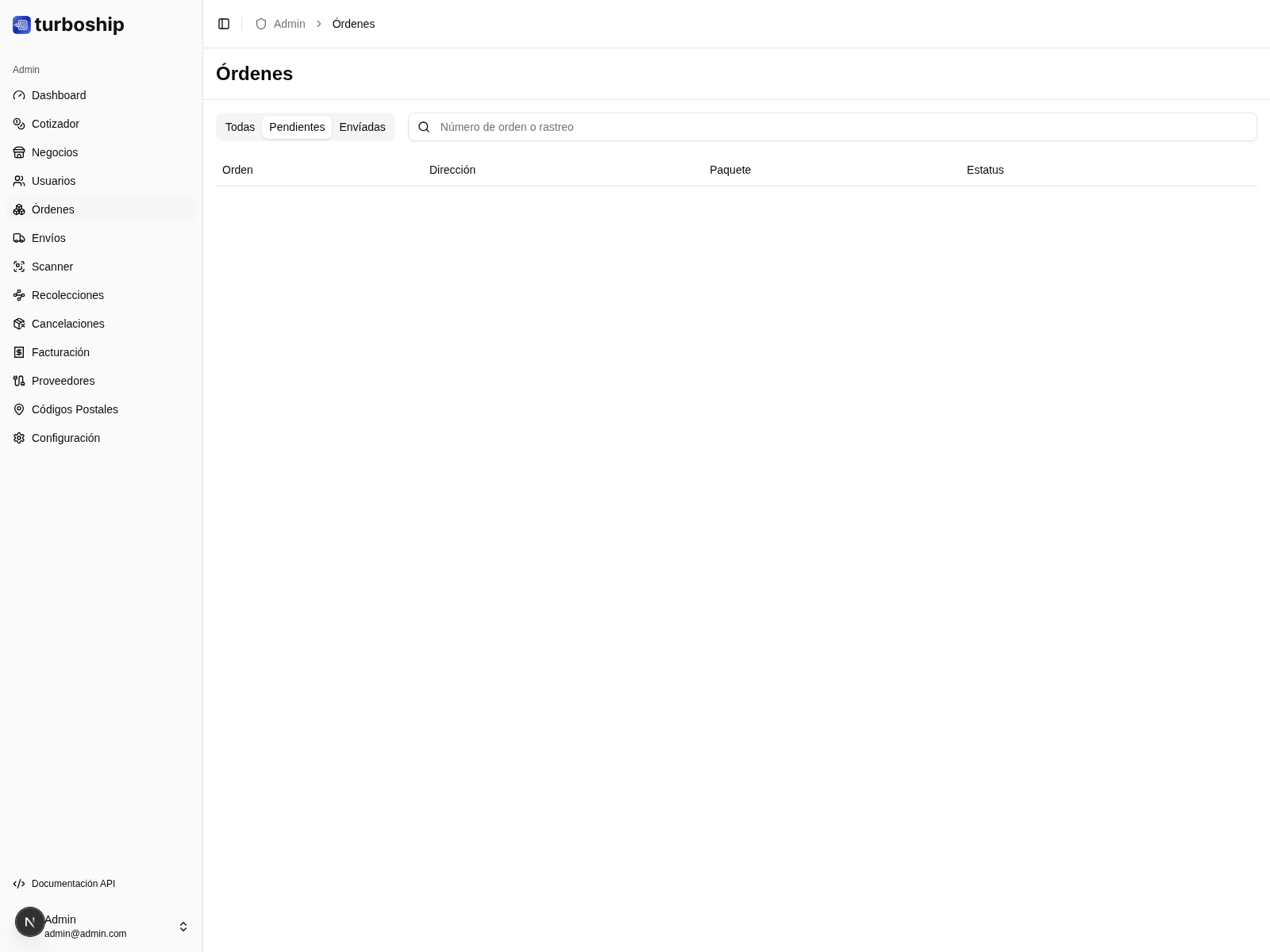Switch to the Enviadas tab

(362, 127)
